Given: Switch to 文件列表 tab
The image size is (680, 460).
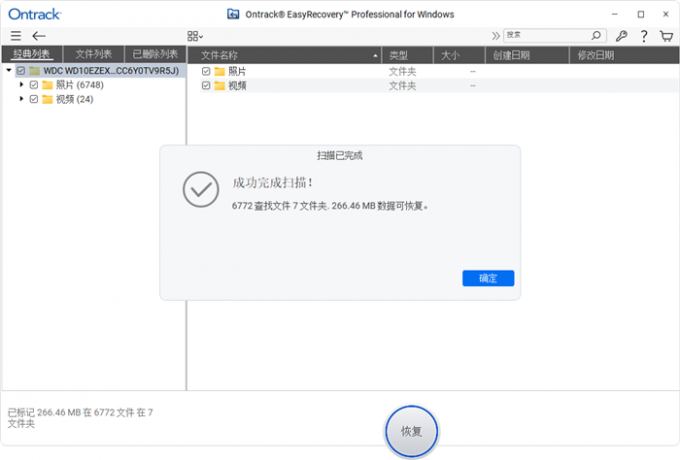Looking at the screenshot, I should 94,55.
